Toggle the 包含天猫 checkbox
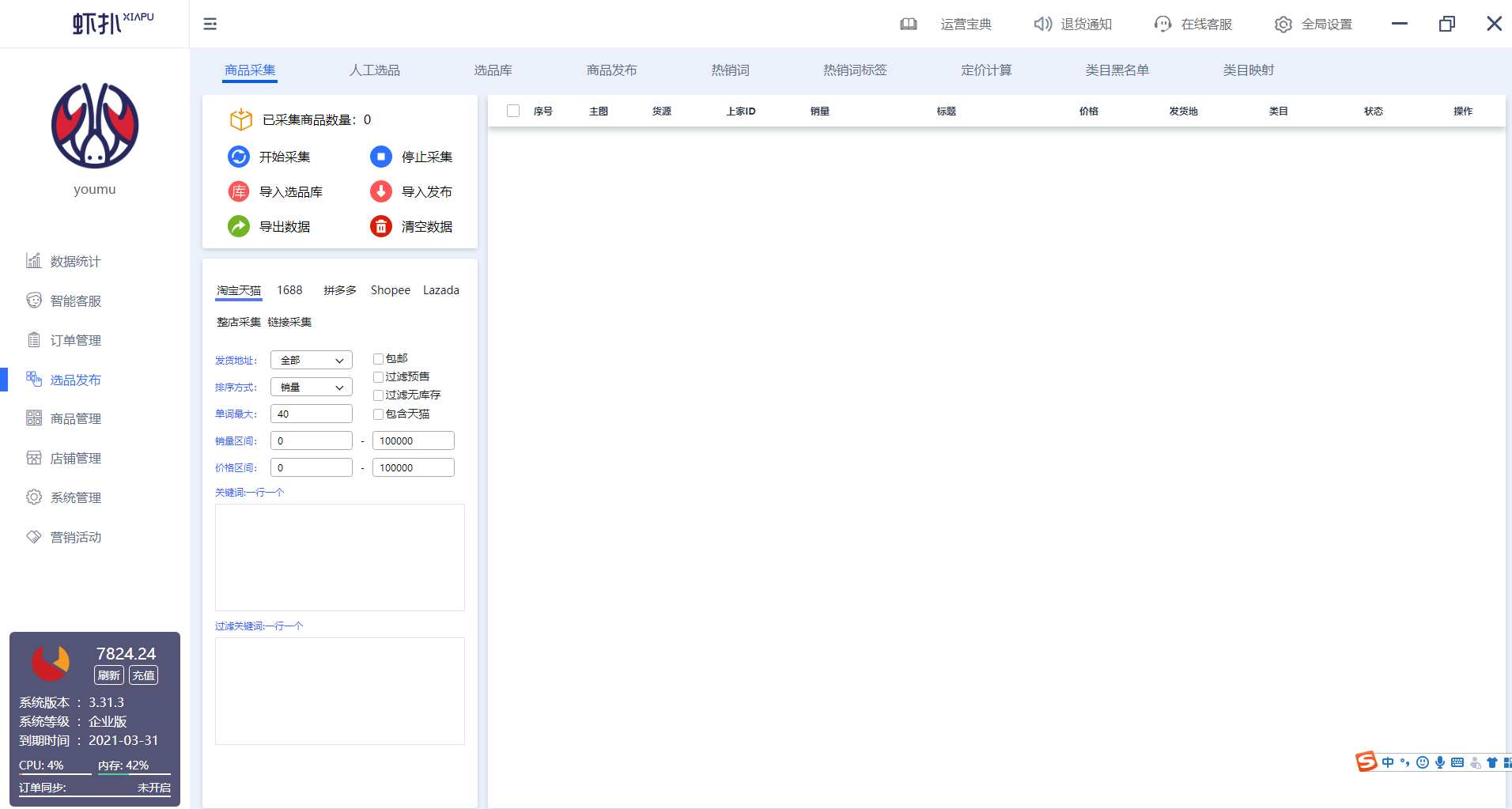The height and width of the screenshot is (809, 1512). coord(378,414)
